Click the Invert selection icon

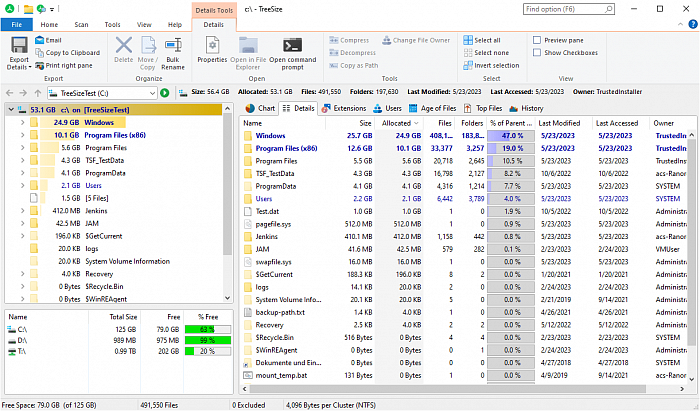[x=467, y=66]
